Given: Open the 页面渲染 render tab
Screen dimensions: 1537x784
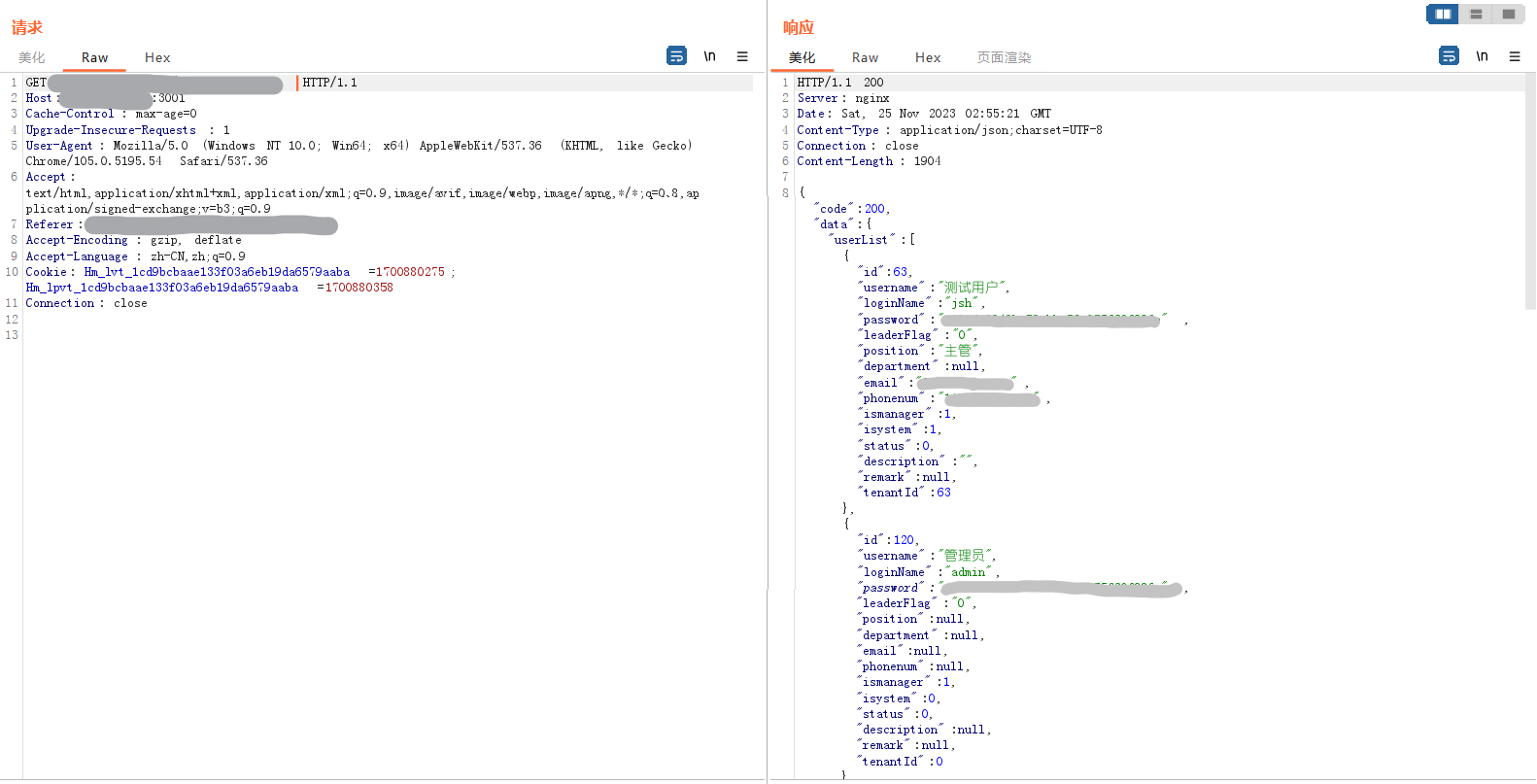Looking at the screenshot, I should 1004,57.
